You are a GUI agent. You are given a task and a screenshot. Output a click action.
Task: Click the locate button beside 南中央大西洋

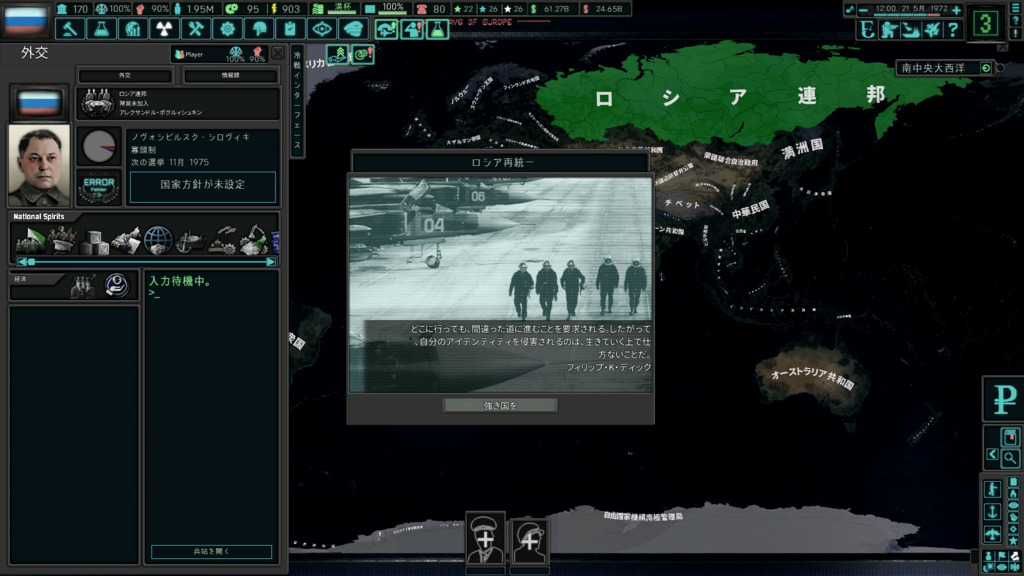pyautogui.click(x=985, y=68)
